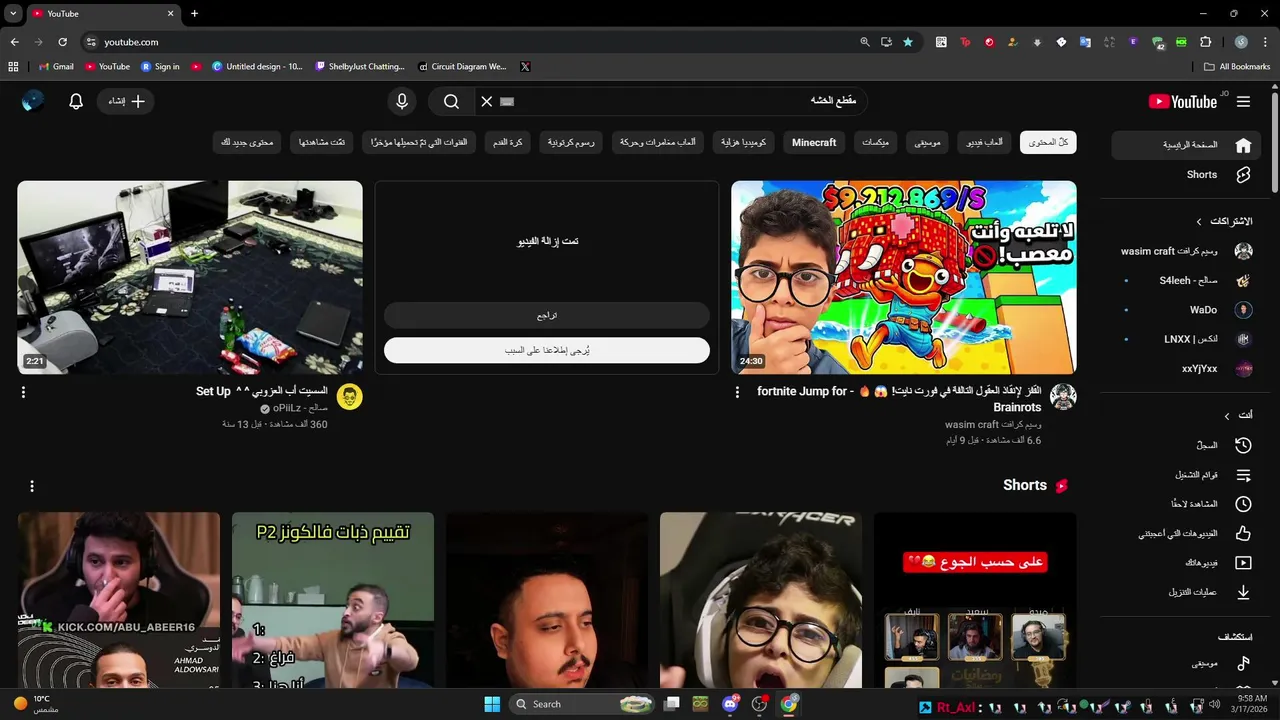Open the LNXX subscription
The width and height of the screenshot is (1280, 720).
tap(1186, 339)
